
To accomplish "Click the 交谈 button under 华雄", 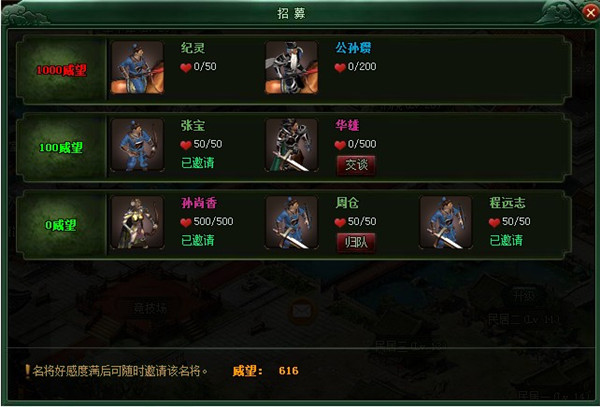I will point(356,165).
